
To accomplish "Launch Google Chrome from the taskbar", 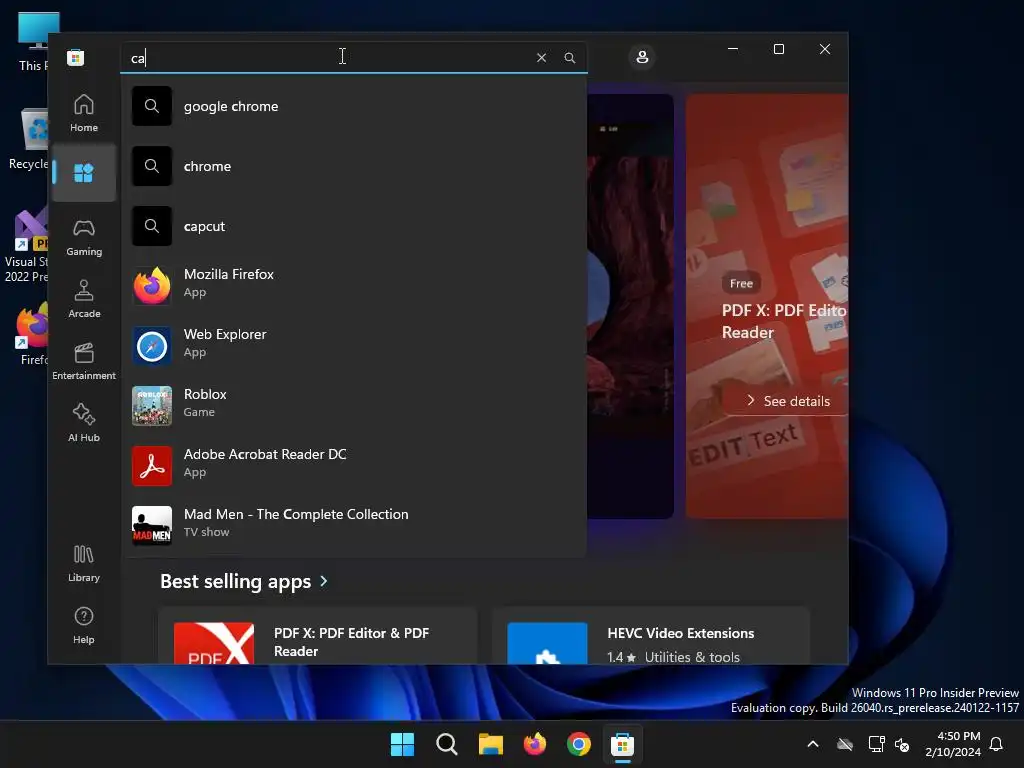I will pos(579,744).
